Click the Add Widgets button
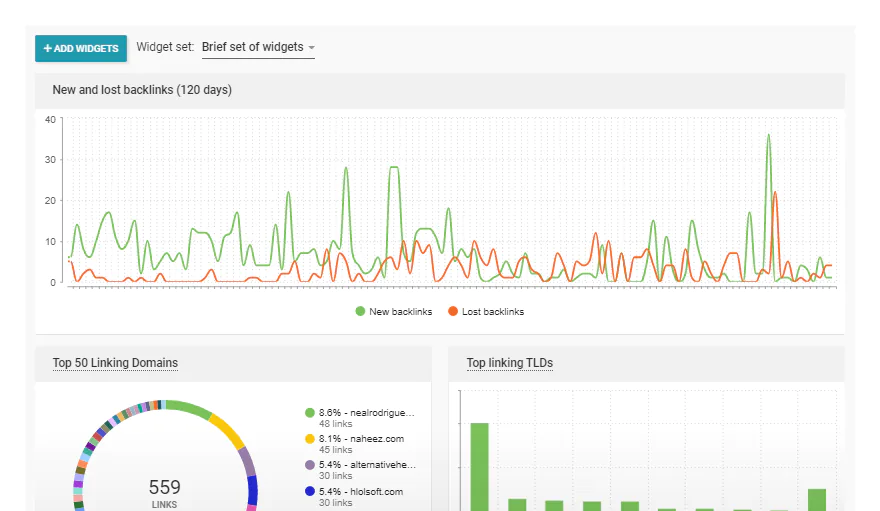The height and width of the screenshot is (511, 880). [x=81, y=48]
